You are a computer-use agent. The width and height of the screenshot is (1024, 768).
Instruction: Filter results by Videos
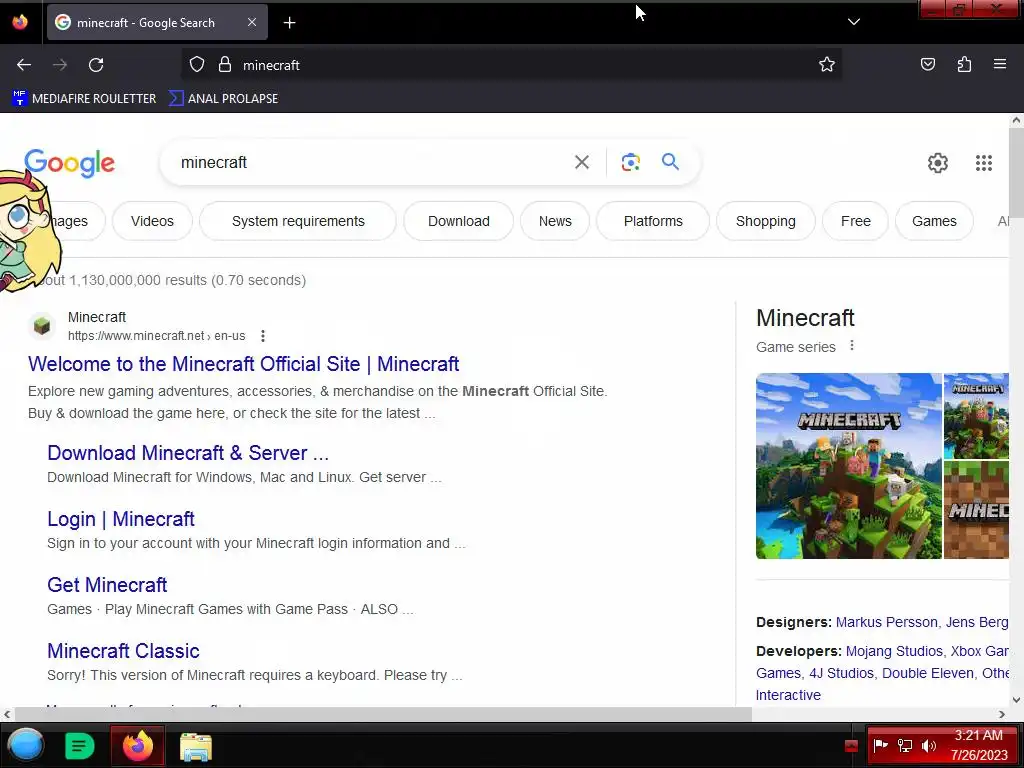(x=152, y=221)
